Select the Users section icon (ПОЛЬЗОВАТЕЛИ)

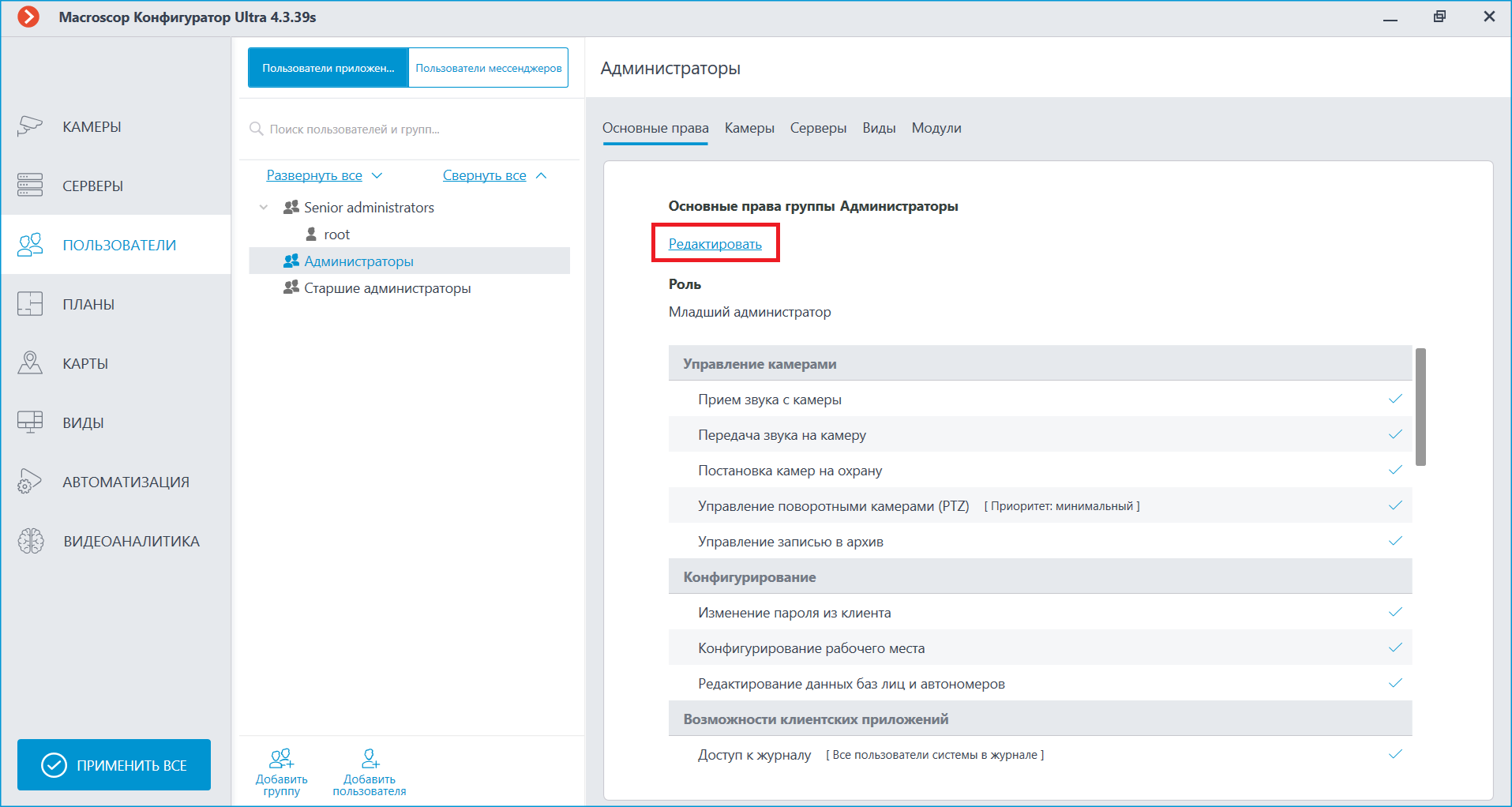(30, 245)
